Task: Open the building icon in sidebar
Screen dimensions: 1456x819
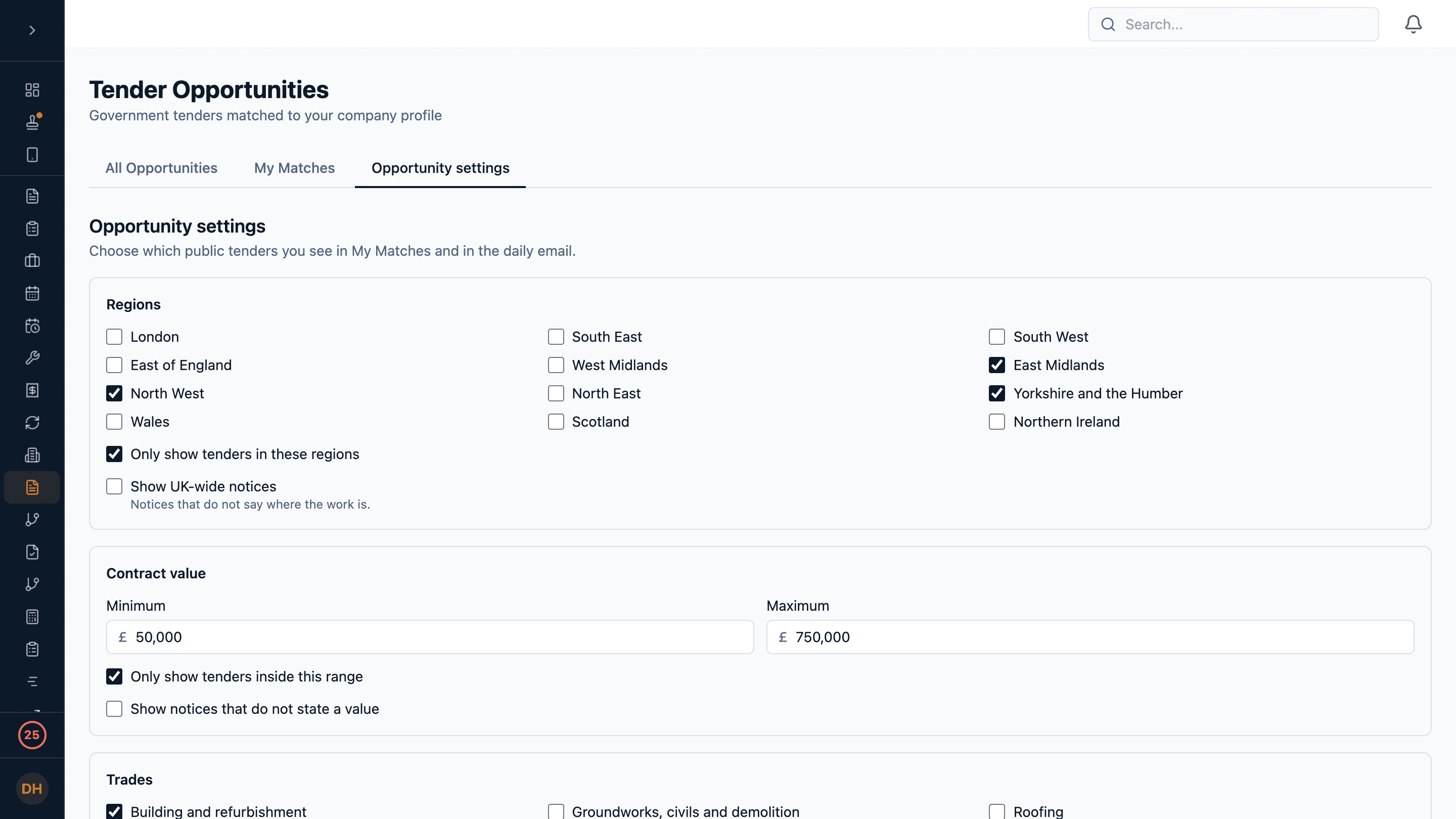Action: coord(32,455)
